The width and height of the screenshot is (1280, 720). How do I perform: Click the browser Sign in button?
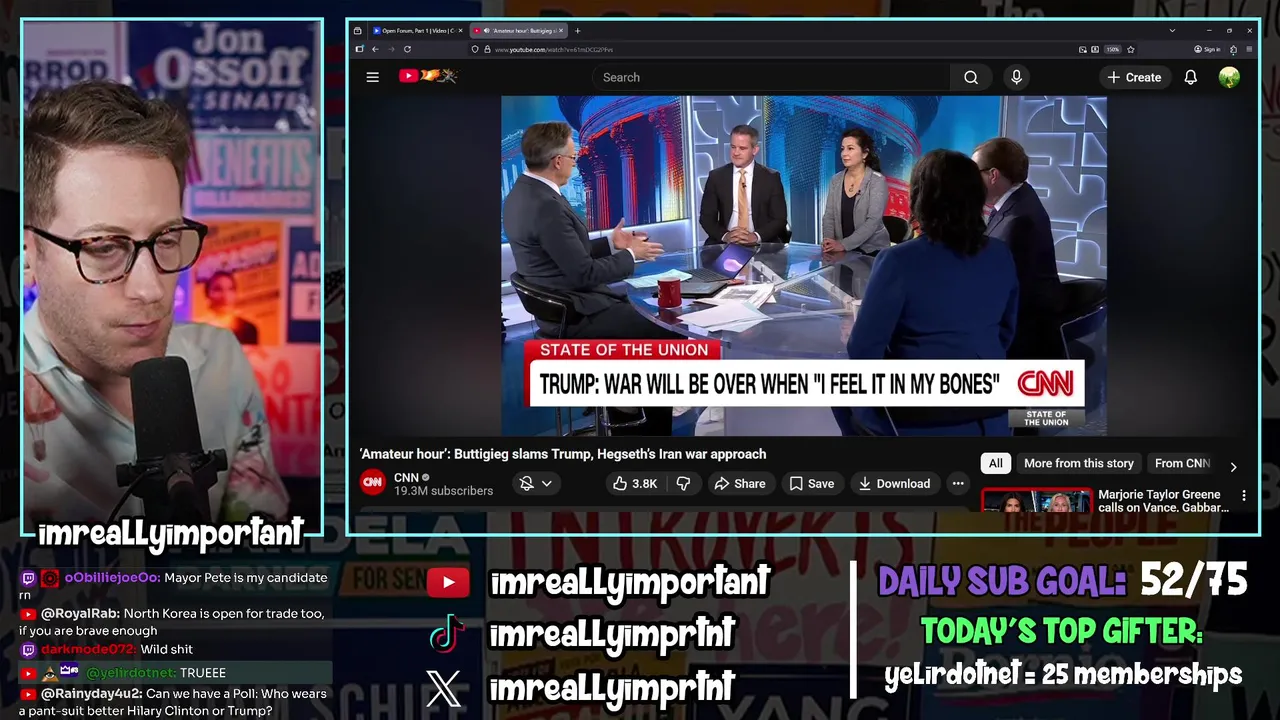[x=1207, y=49]
